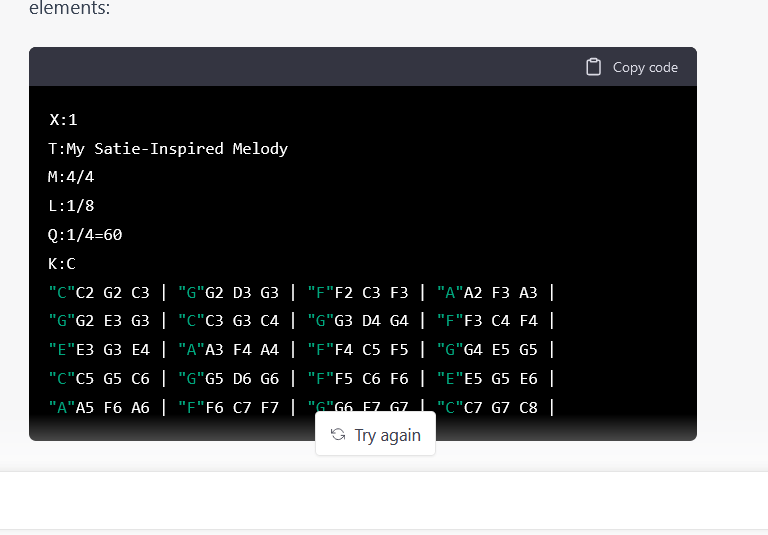Click the note length line "L:1/8"
This screenshot has width=768, height=535.
[x=71, y=206]
